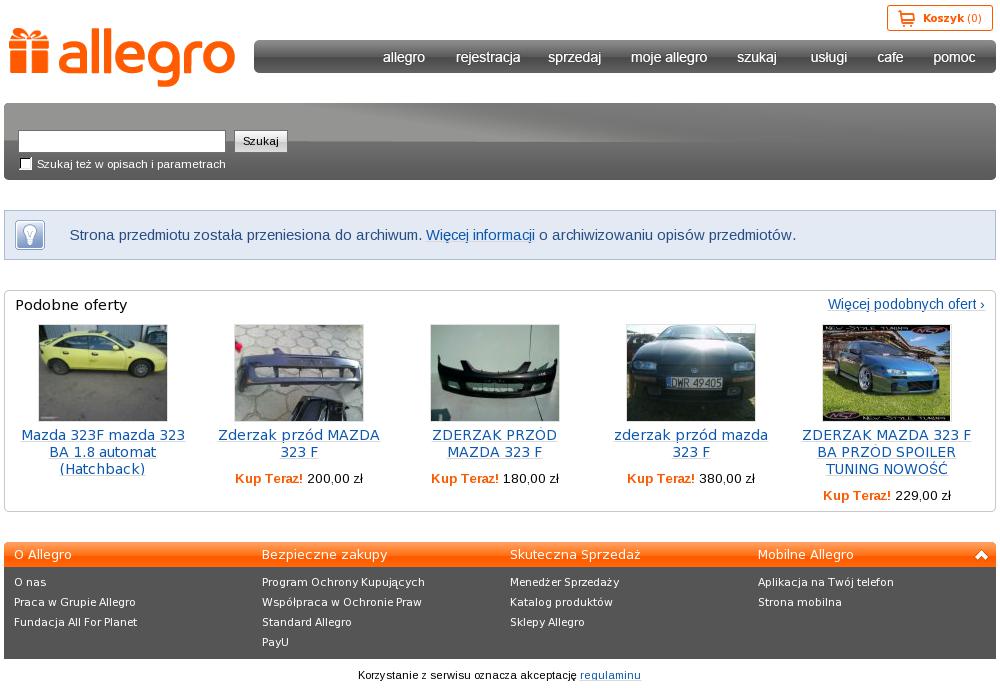Click the 'Skuteczna Sprzedaż' footer heading
The height and width of the screenshot is (695, 1000).
pyautogui.click(x=575, y=555)
